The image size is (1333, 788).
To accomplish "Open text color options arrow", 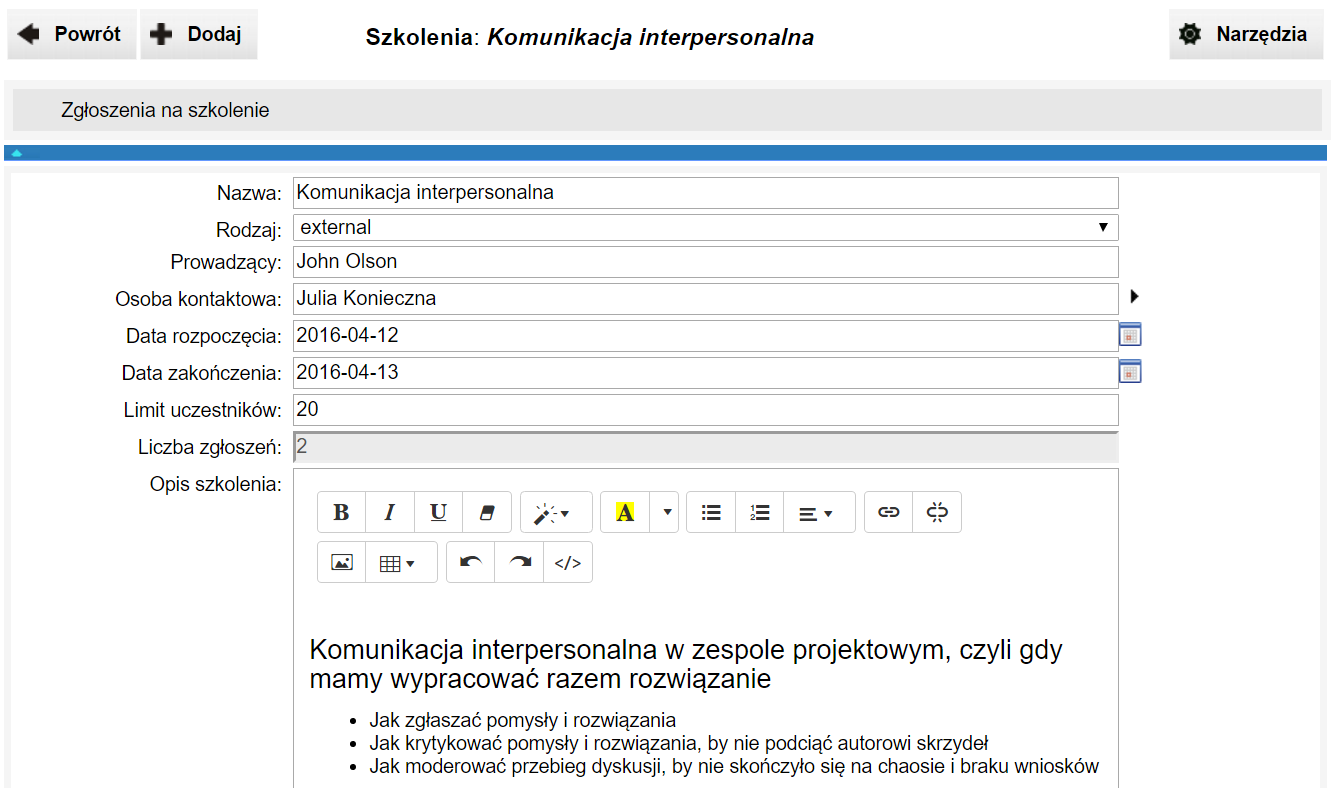I will point(667,512).
